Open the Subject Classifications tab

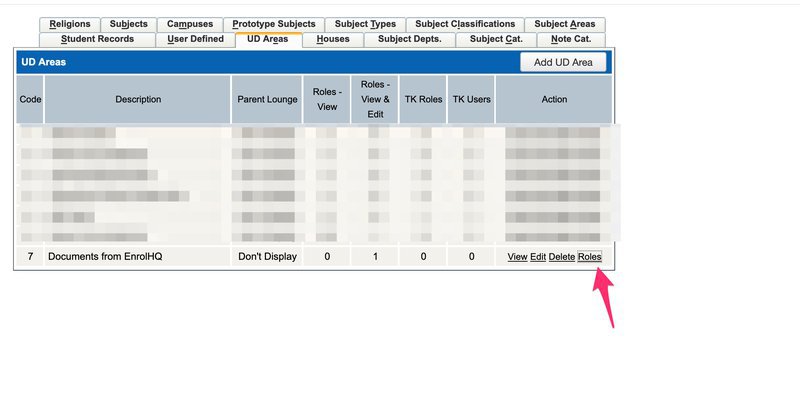pyautogui.click(x=465, y=24)
